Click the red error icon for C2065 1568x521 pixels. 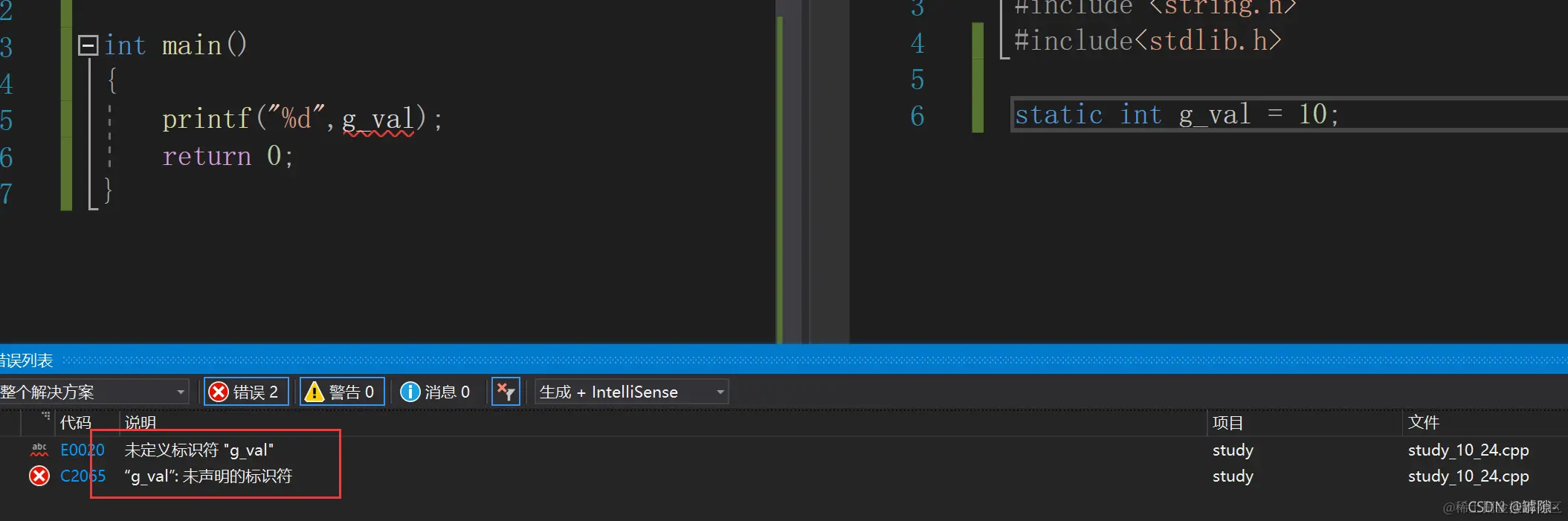coord(39,476)
